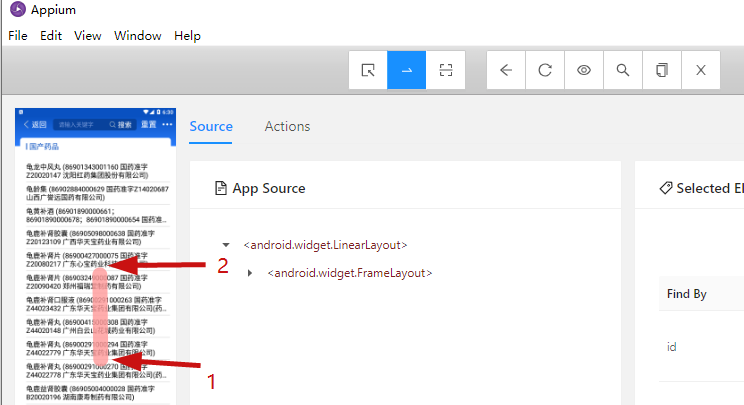Select android.widget.FrameLayout in source tree
The height and width of the screenshot is (405, 744).
[x=350, y=273]
